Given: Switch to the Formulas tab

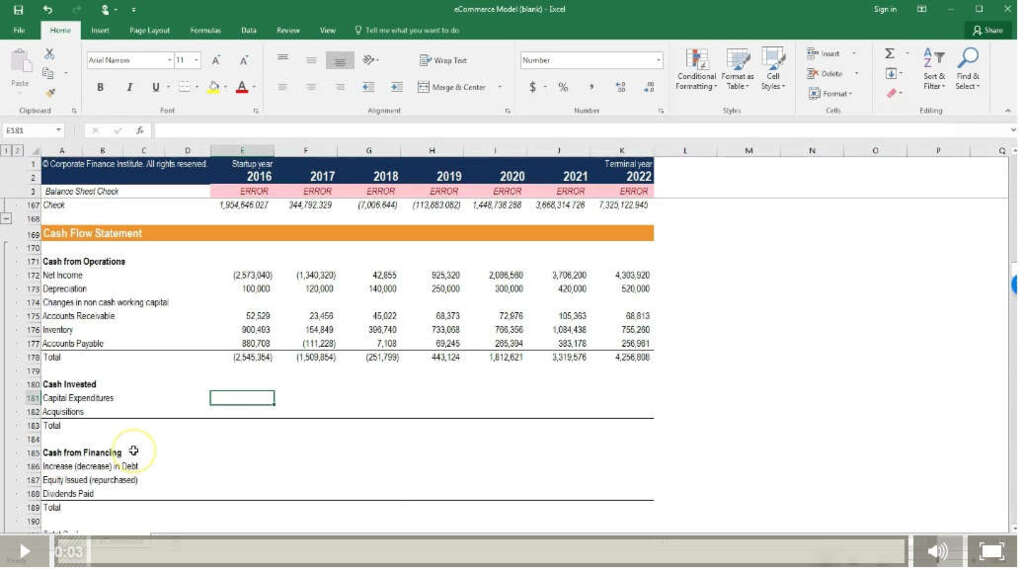Looking at the screenshot, I should click(x=205, y=31).
